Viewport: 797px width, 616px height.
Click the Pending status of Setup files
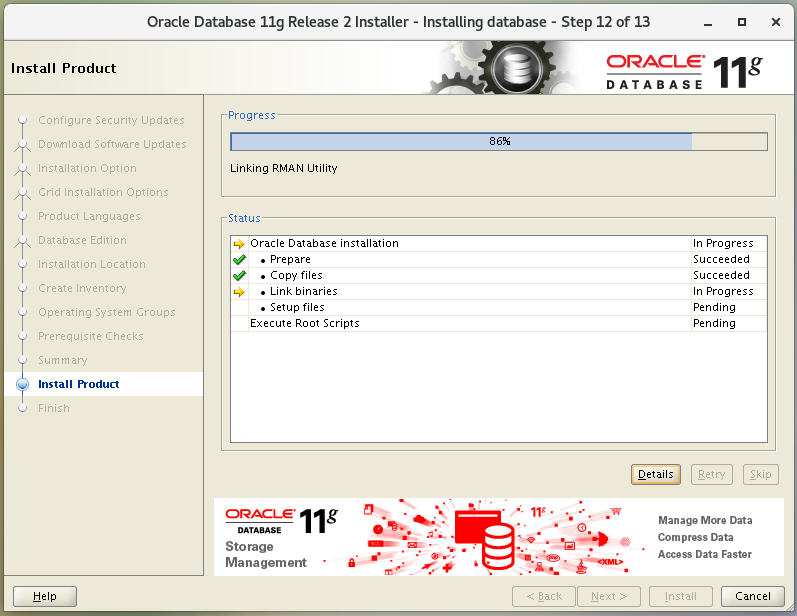(714, 307)
